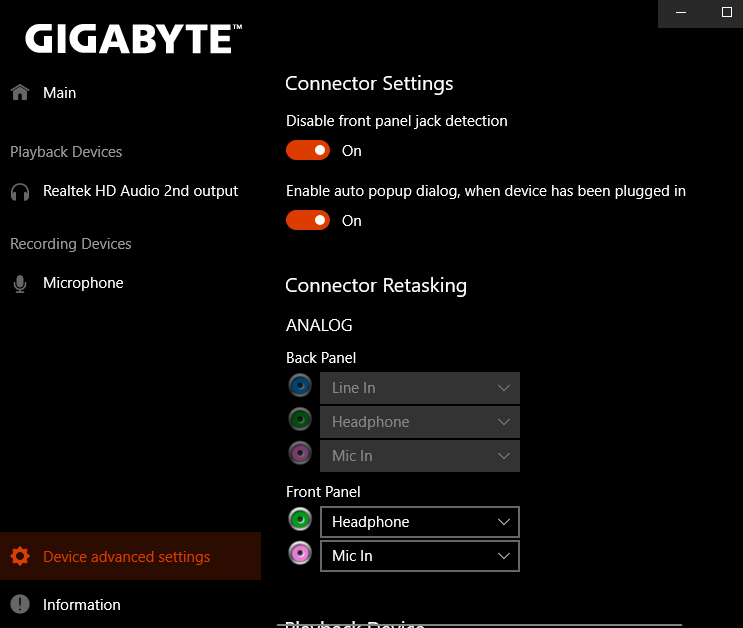The width and height of the screenshot is (743, 628).
Task: Click the exclamation icon beside Information
Action: pyautogui.click(x=20, y=604)
